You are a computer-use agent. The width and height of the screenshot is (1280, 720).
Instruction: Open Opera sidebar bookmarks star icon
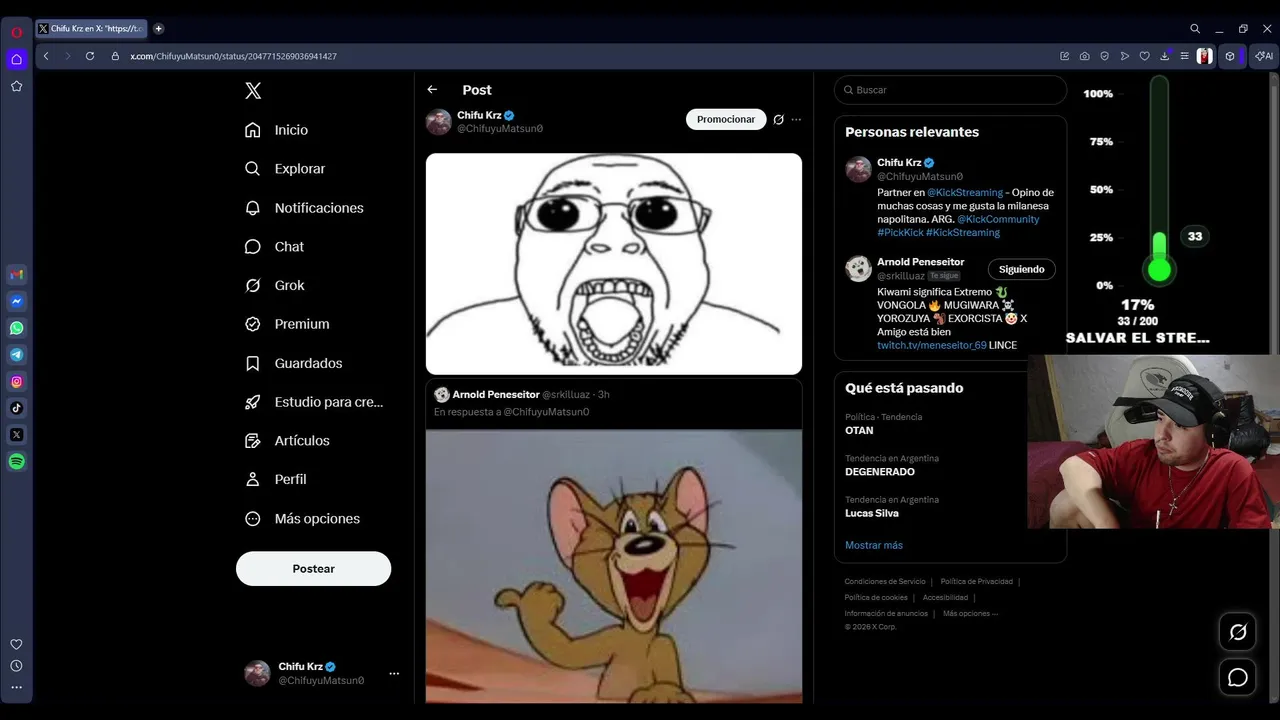[x=16, y=86]
